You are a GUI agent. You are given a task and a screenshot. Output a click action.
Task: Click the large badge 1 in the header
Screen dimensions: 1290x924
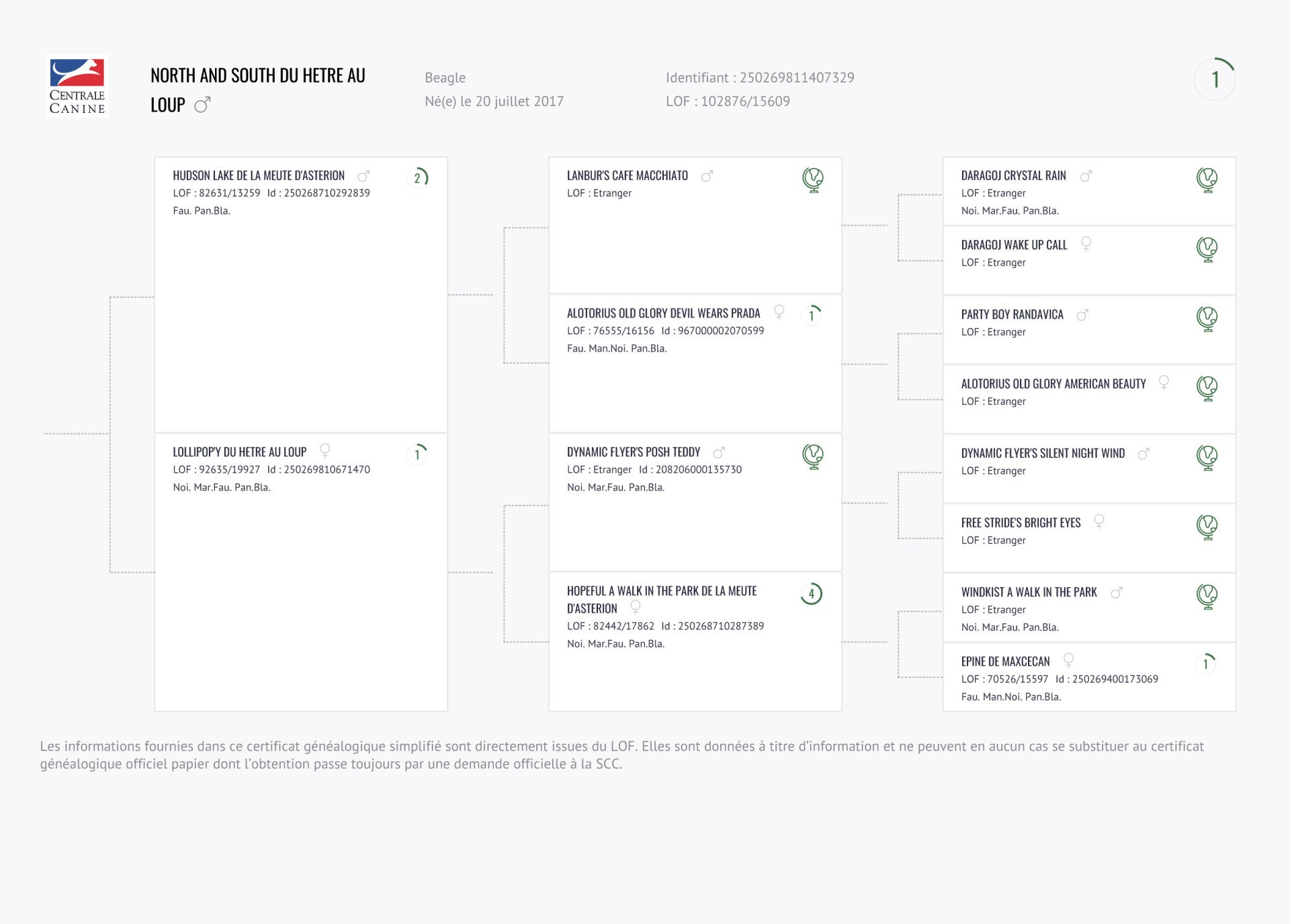point(1215,80)
